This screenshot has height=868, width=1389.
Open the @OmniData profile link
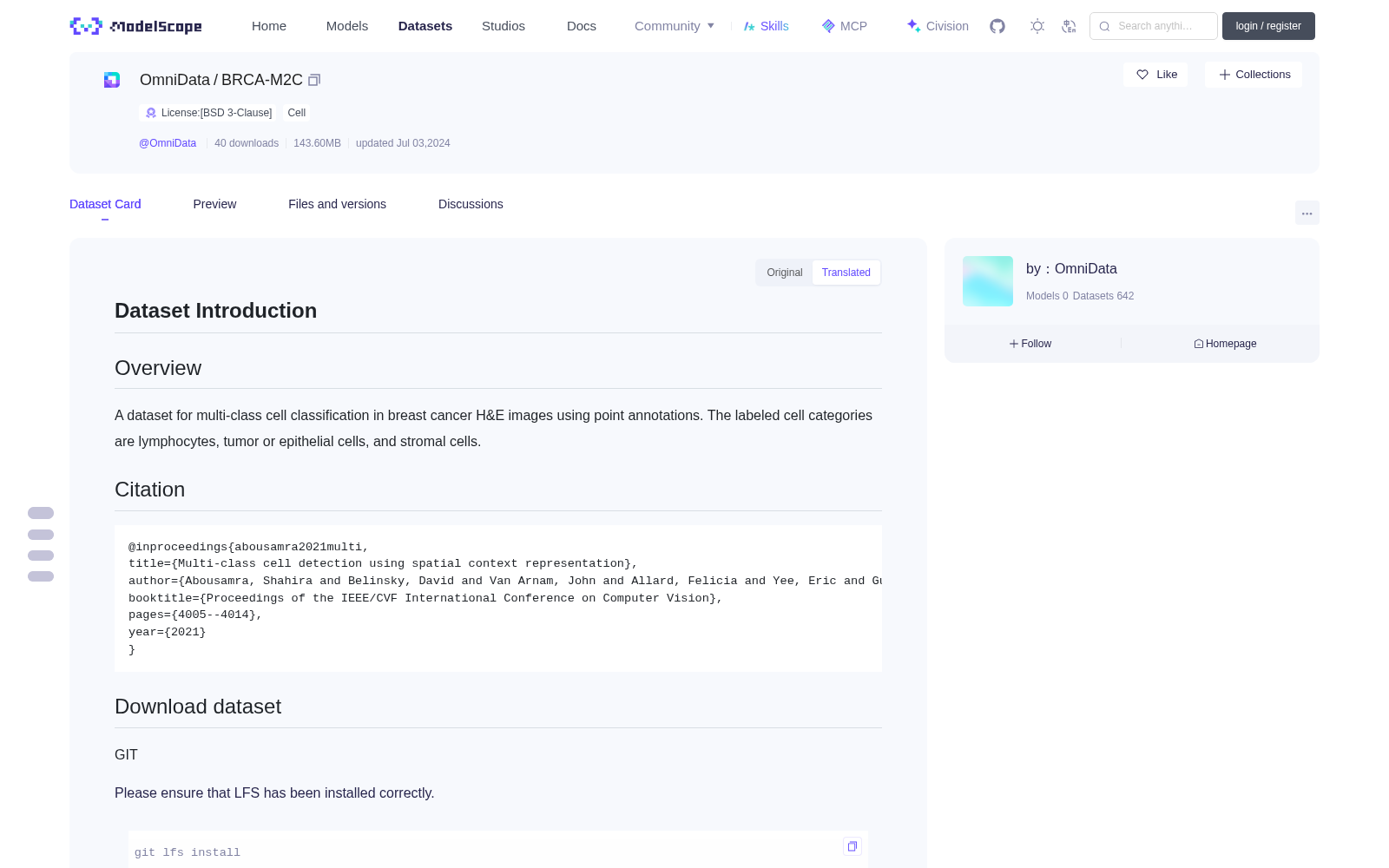(168, 143)
